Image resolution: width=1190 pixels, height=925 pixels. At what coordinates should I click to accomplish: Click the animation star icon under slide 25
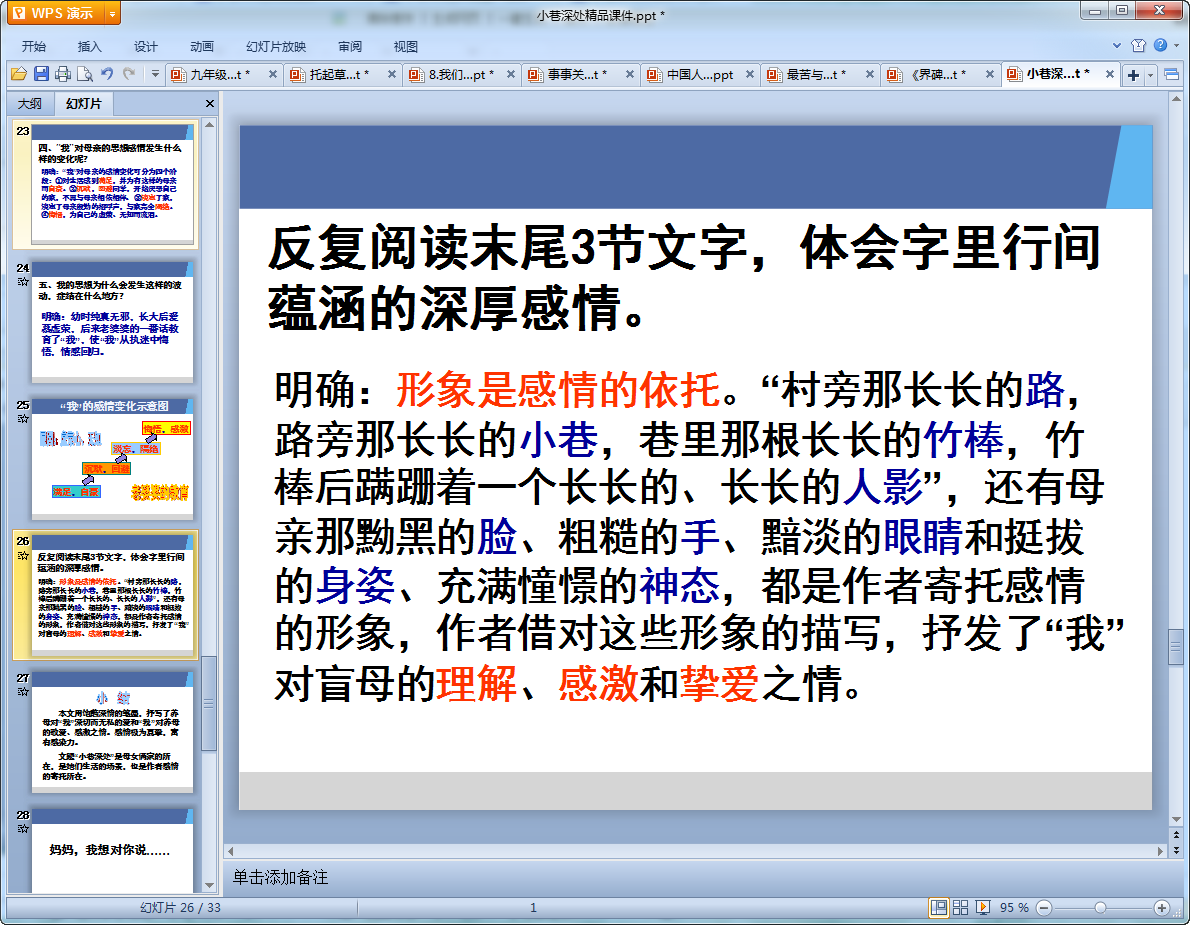click(23, 418)
